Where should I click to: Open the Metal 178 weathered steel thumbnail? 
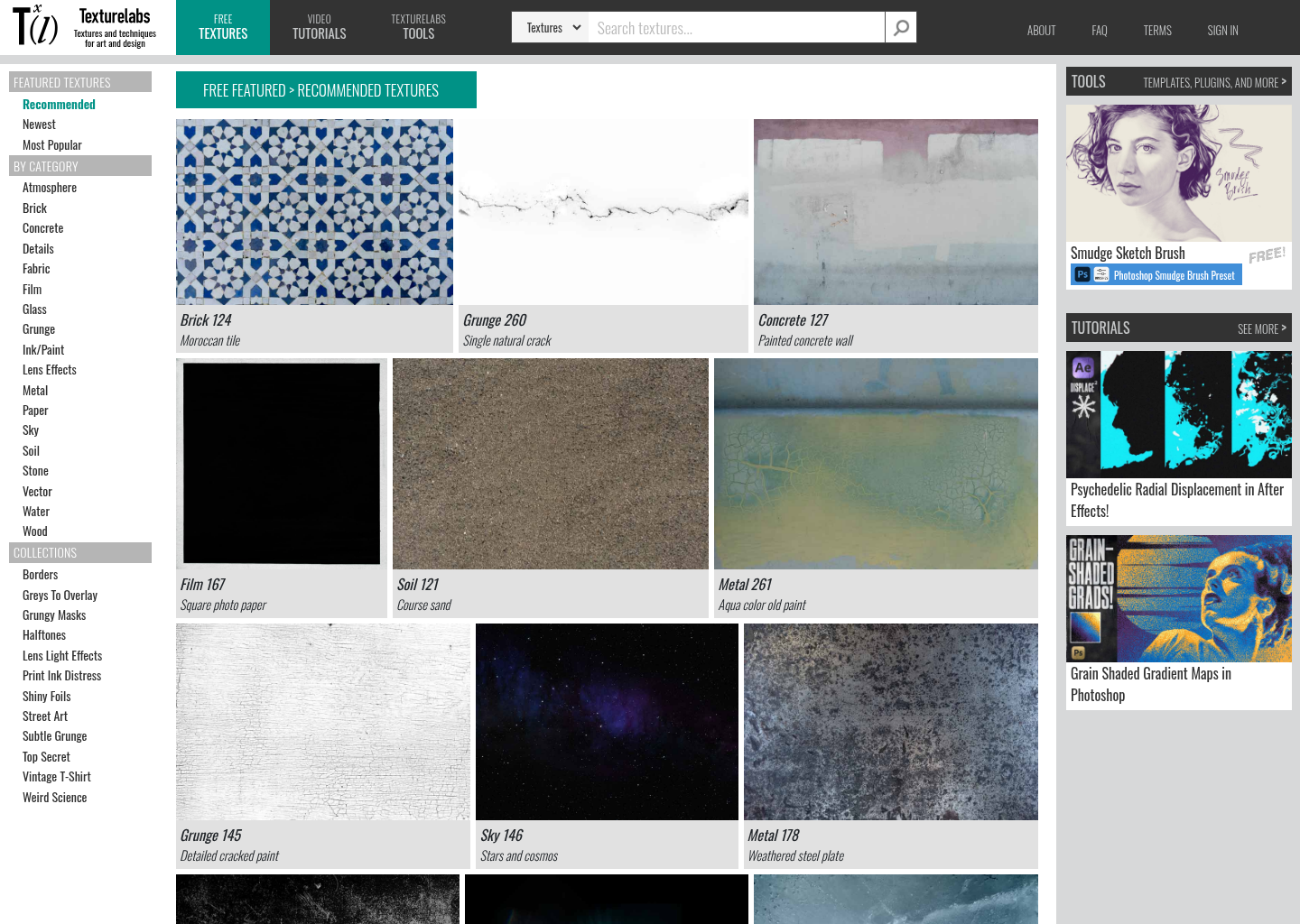[x=891, y=722]
